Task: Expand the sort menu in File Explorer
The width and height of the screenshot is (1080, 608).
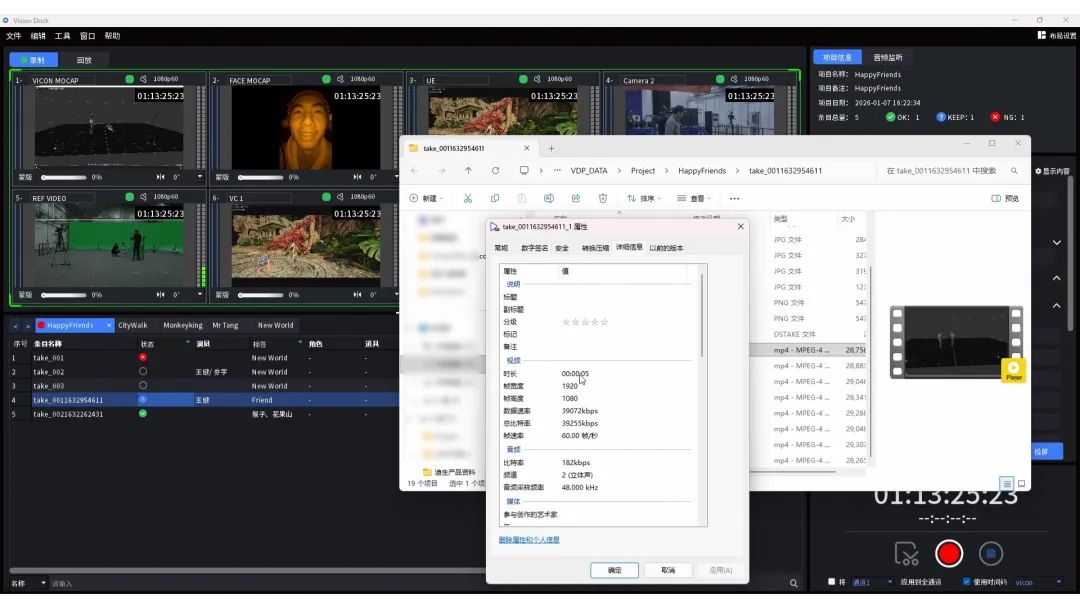Action: pos(644,198)
